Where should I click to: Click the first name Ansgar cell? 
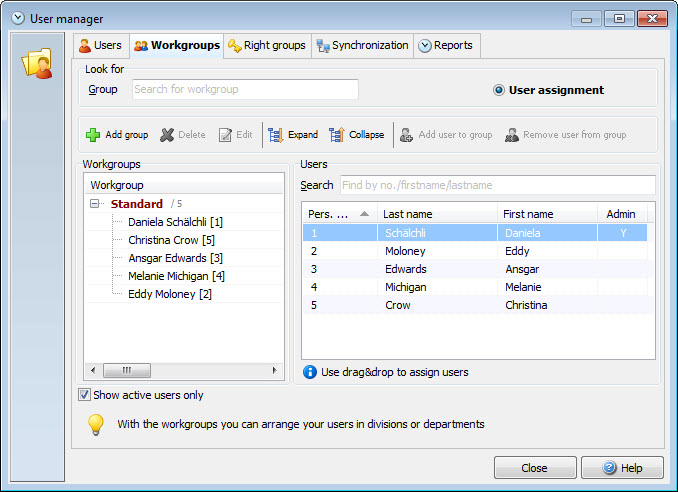547,269
